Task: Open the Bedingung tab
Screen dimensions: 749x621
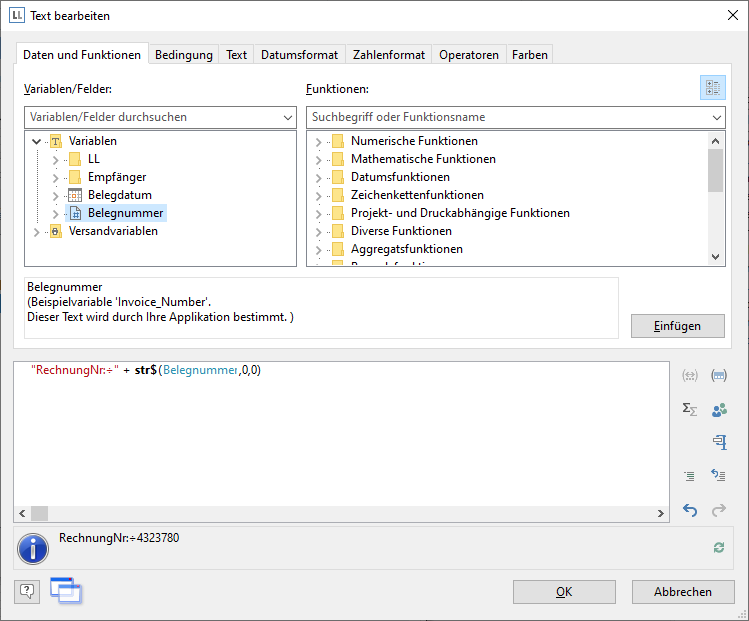Action: [x=183, y=55]
